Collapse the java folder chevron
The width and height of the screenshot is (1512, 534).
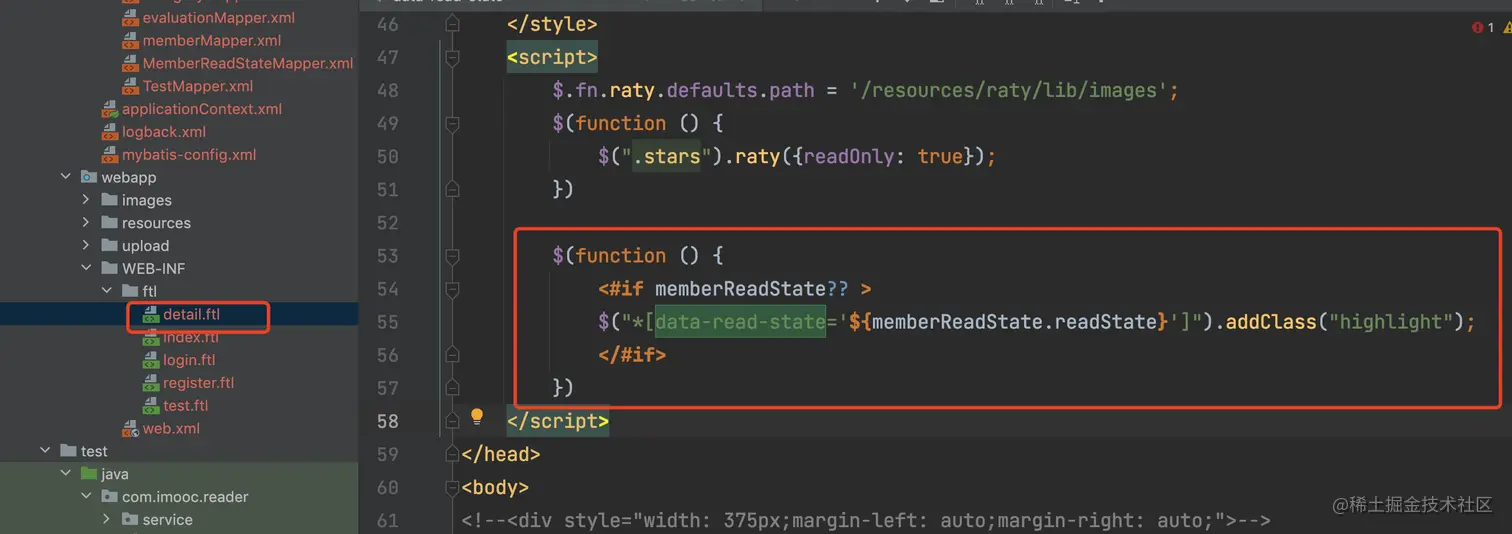(x=66, y=474)
